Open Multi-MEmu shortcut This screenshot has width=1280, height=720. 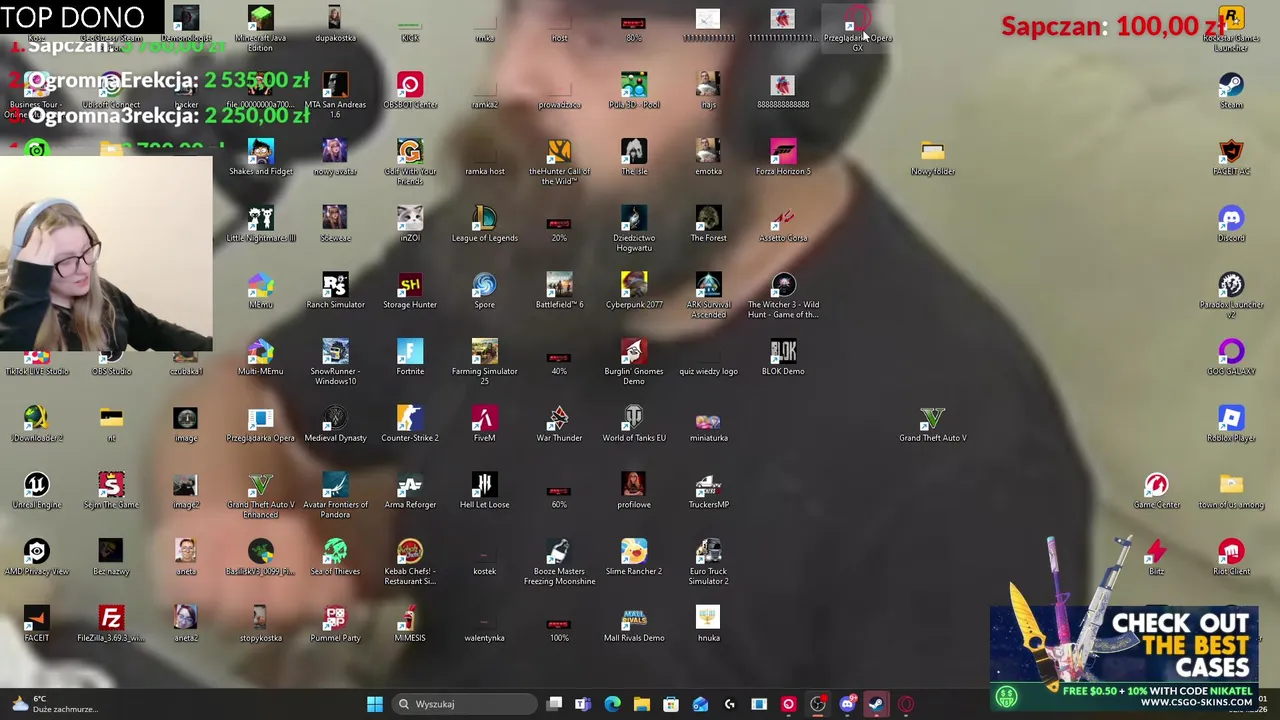[x=260, y=358]
